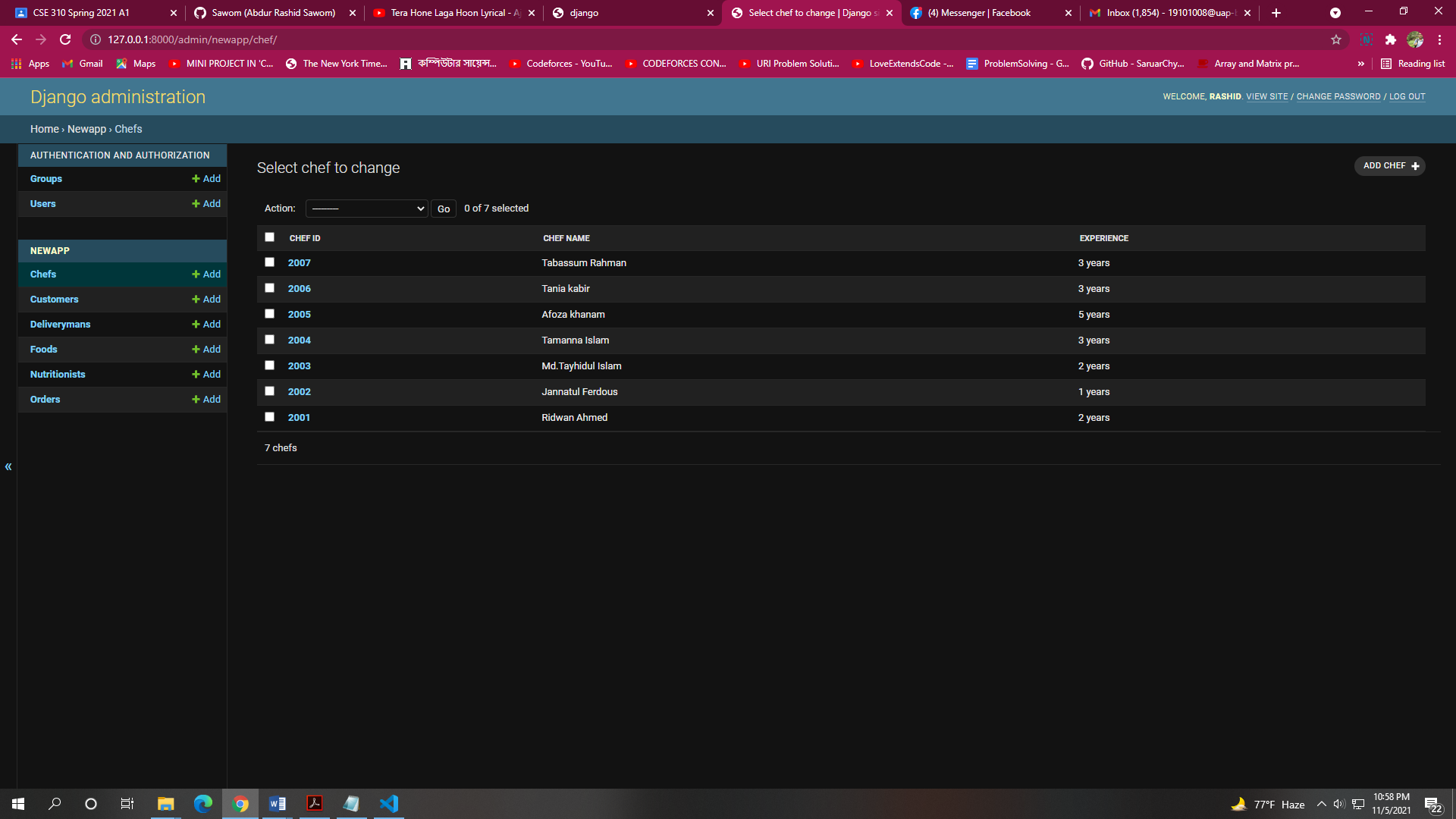Check the box for chef 2007

269,262
